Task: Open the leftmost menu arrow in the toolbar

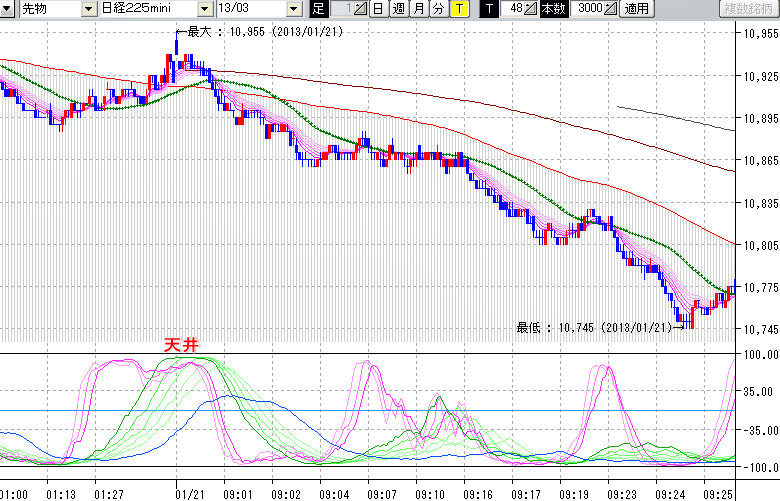Action: click(x=7, y=9)
